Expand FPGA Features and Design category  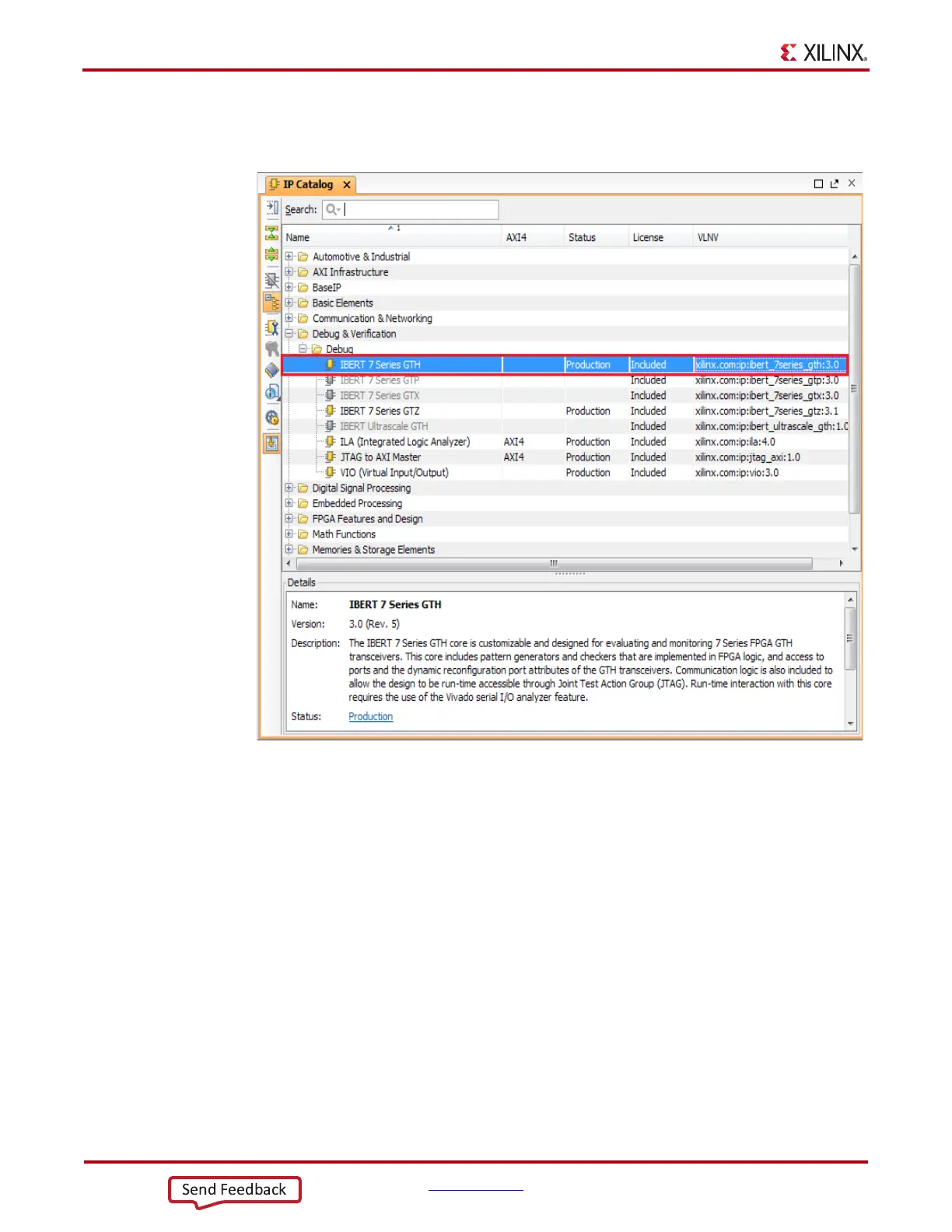coord(289,519)
